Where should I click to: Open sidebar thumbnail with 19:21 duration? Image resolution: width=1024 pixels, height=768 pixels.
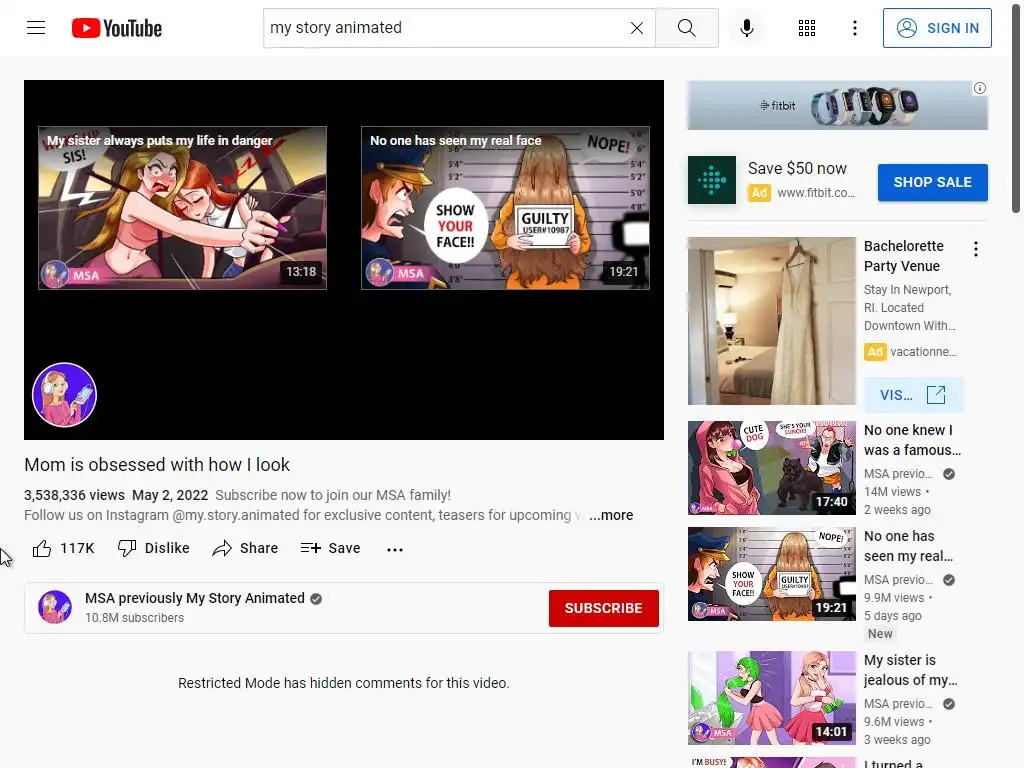pos(771,573)
